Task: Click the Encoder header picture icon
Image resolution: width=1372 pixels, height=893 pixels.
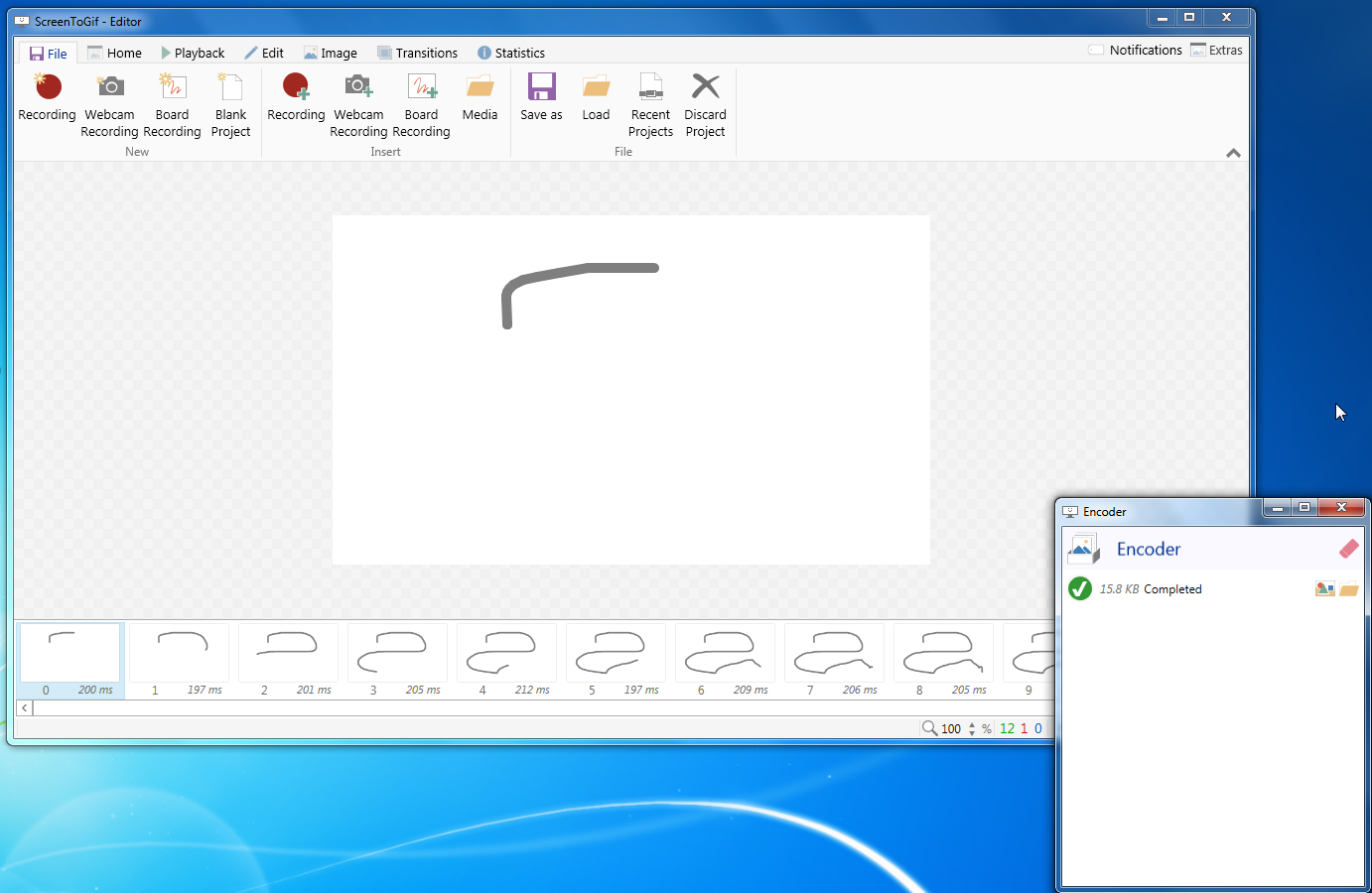Action: click(x=1083, y=549)
